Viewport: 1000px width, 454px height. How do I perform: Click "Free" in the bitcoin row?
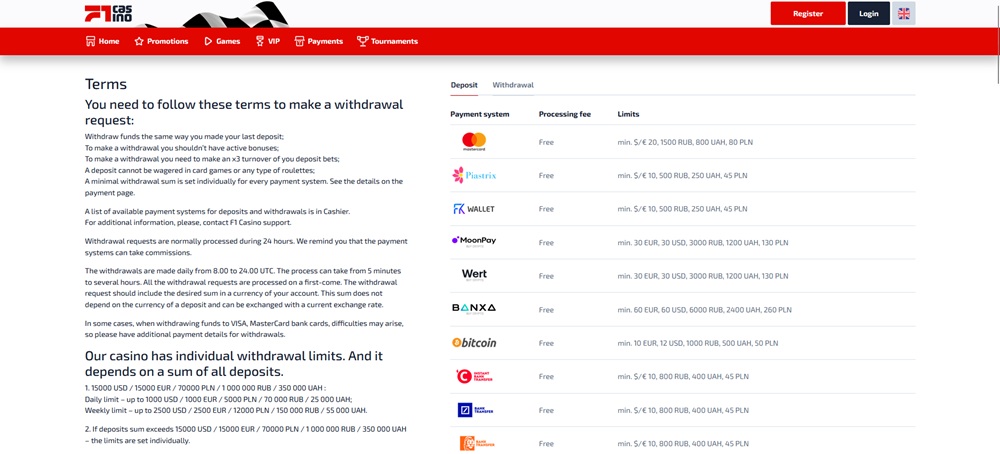[546, 343]
